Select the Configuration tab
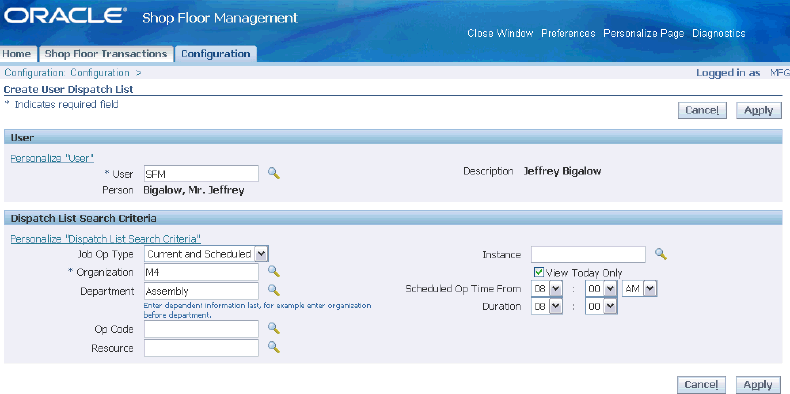This screenshot has height=394, width=790. coord(216,54)
